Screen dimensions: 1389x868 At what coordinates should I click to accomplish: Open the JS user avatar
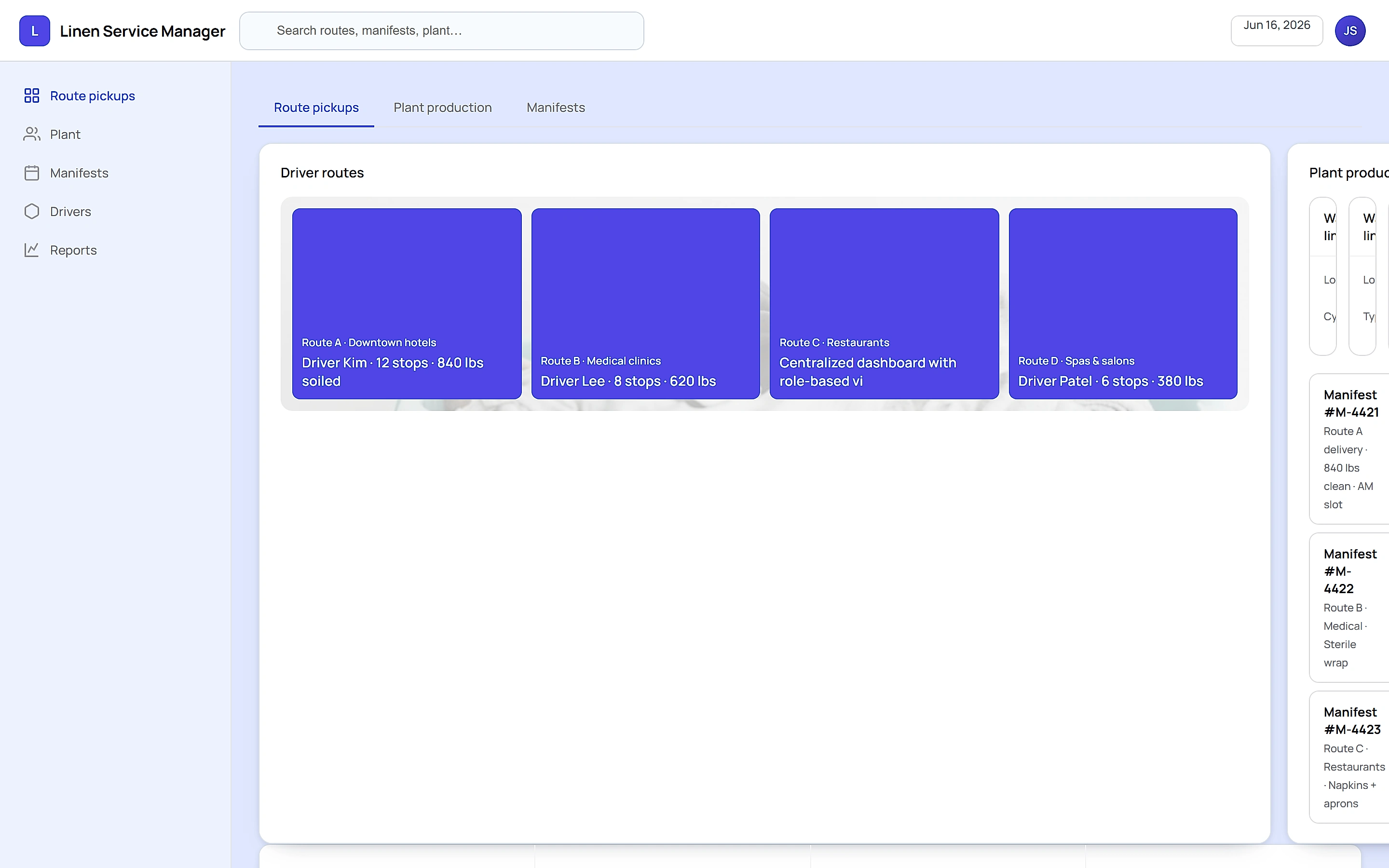click(x=1350, y=31)
